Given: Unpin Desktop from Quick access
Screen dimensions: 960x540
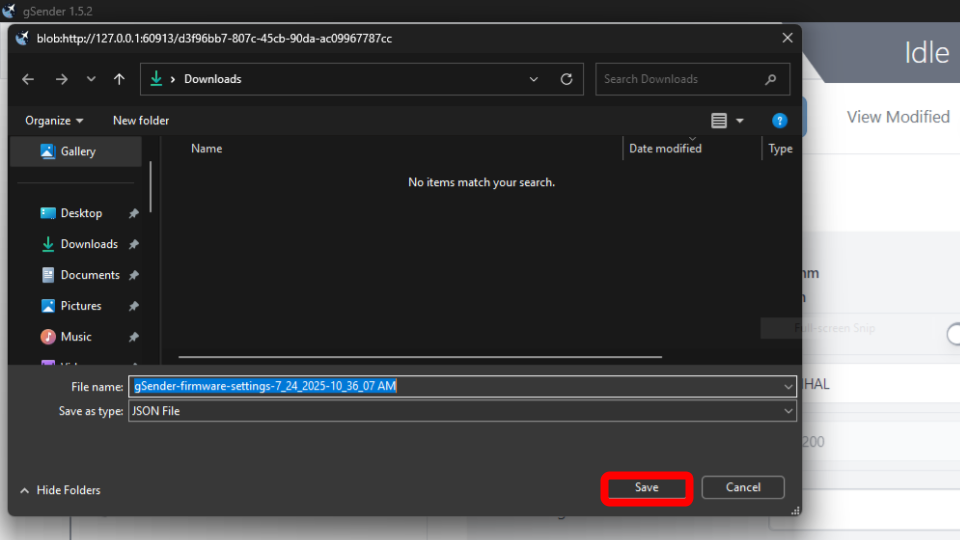Looking at the screenshot, I should click(x=133, y=213).
